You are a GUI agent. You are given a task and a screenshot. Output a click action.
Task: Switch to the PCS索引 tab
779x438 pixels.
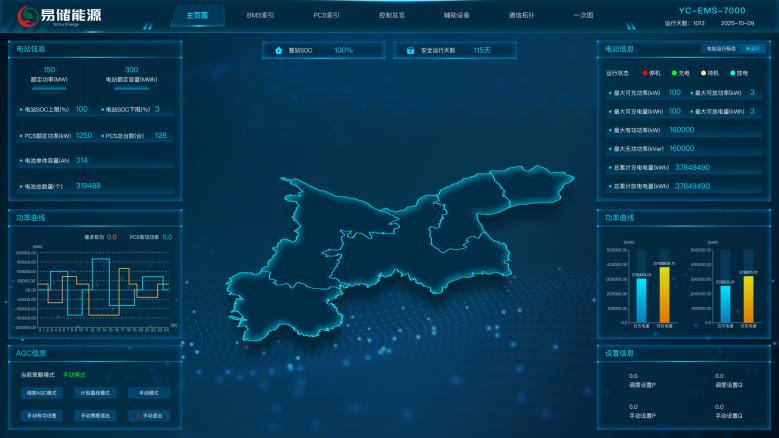tap(326, 15)
